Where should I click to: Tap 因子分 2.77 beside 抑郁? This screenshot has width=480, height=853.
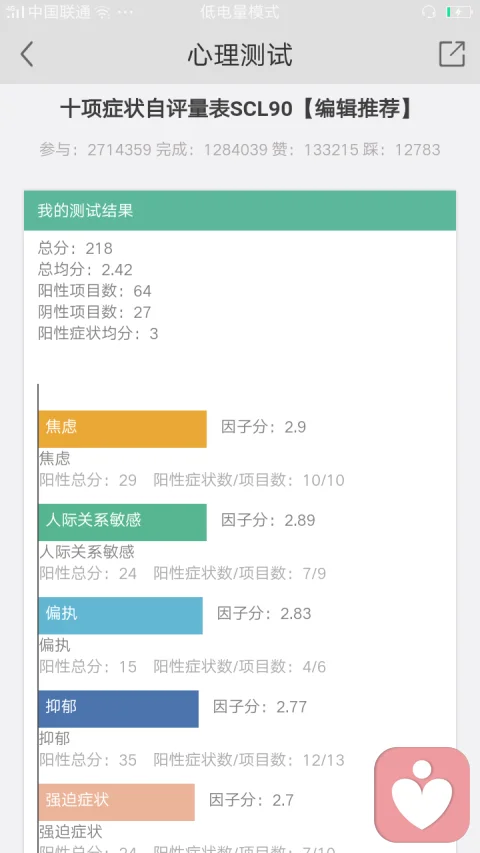coord(260,707)
